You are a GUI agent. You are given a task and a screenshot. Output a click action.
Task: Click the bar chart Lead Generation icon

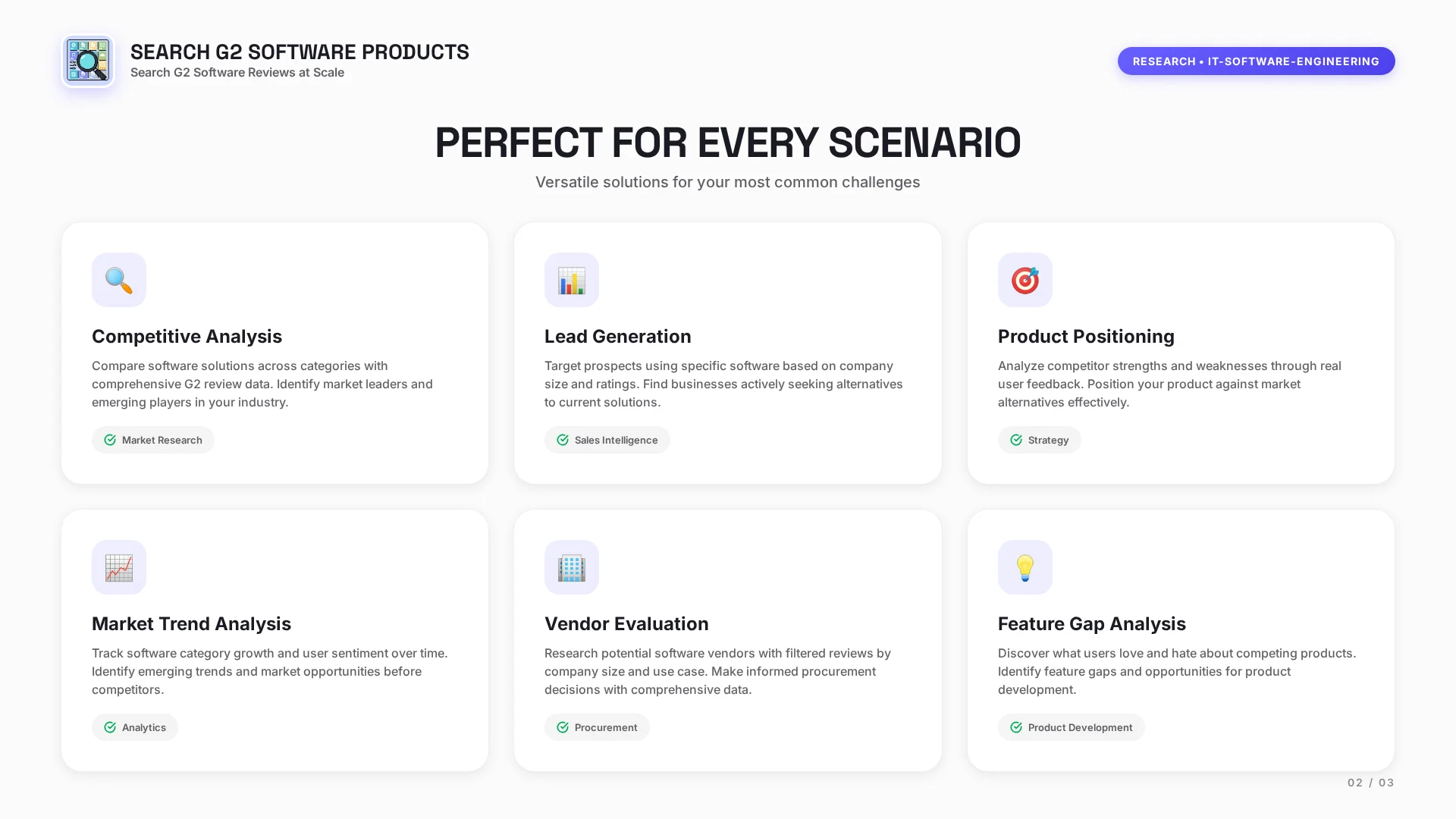[x=572, y=280]
